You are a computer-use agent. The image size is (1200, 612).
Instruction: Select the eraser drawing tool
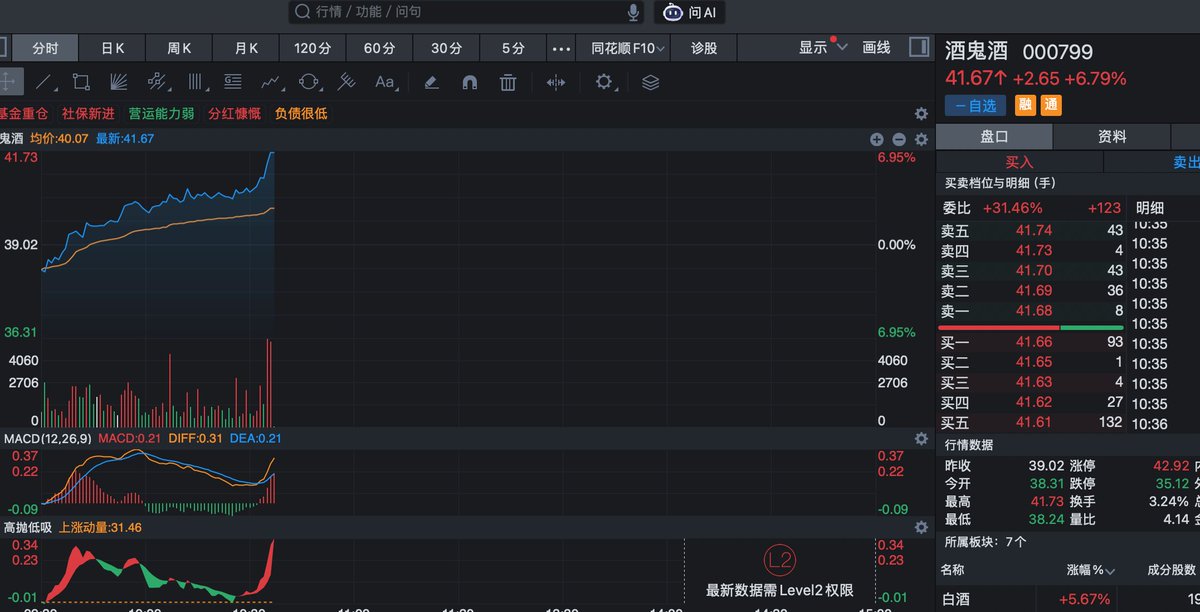[431, 82]
